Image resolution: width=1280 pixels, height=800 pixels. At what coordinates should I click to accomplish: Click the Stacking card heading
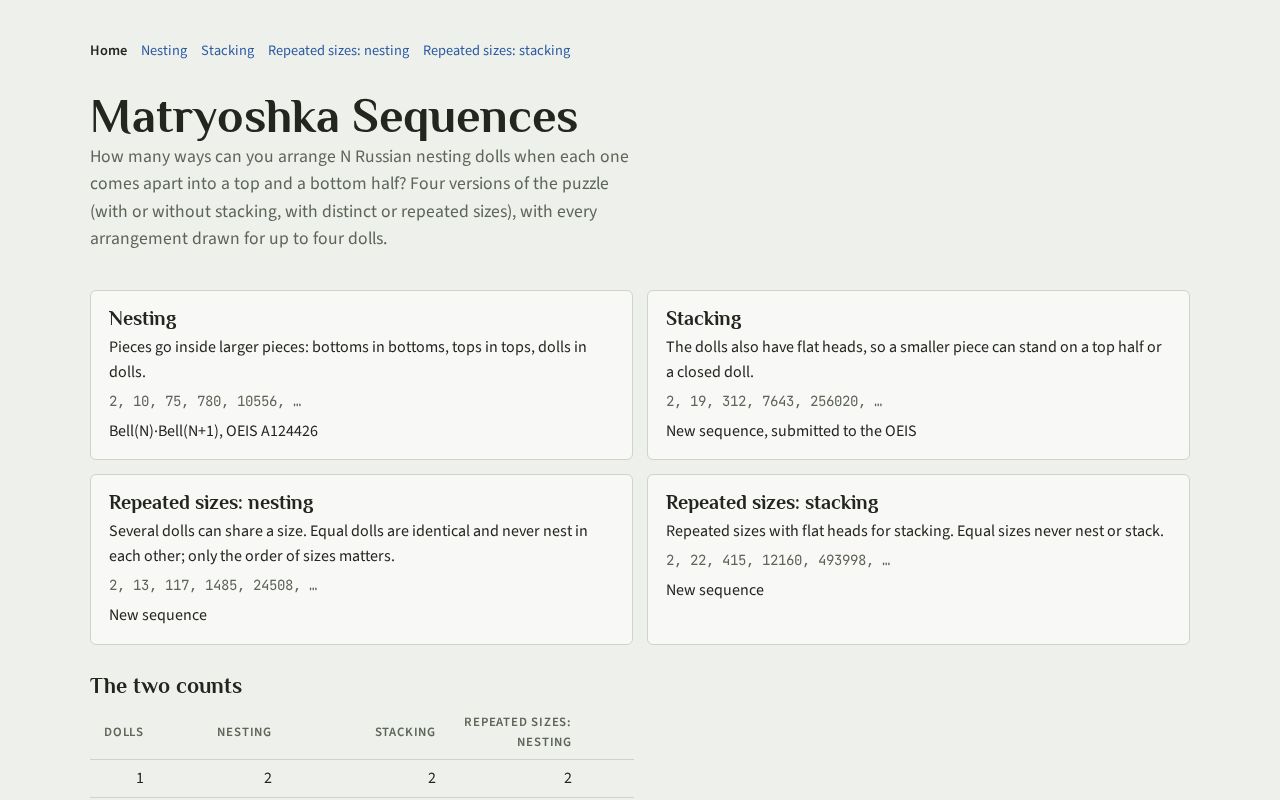point(703,318)
